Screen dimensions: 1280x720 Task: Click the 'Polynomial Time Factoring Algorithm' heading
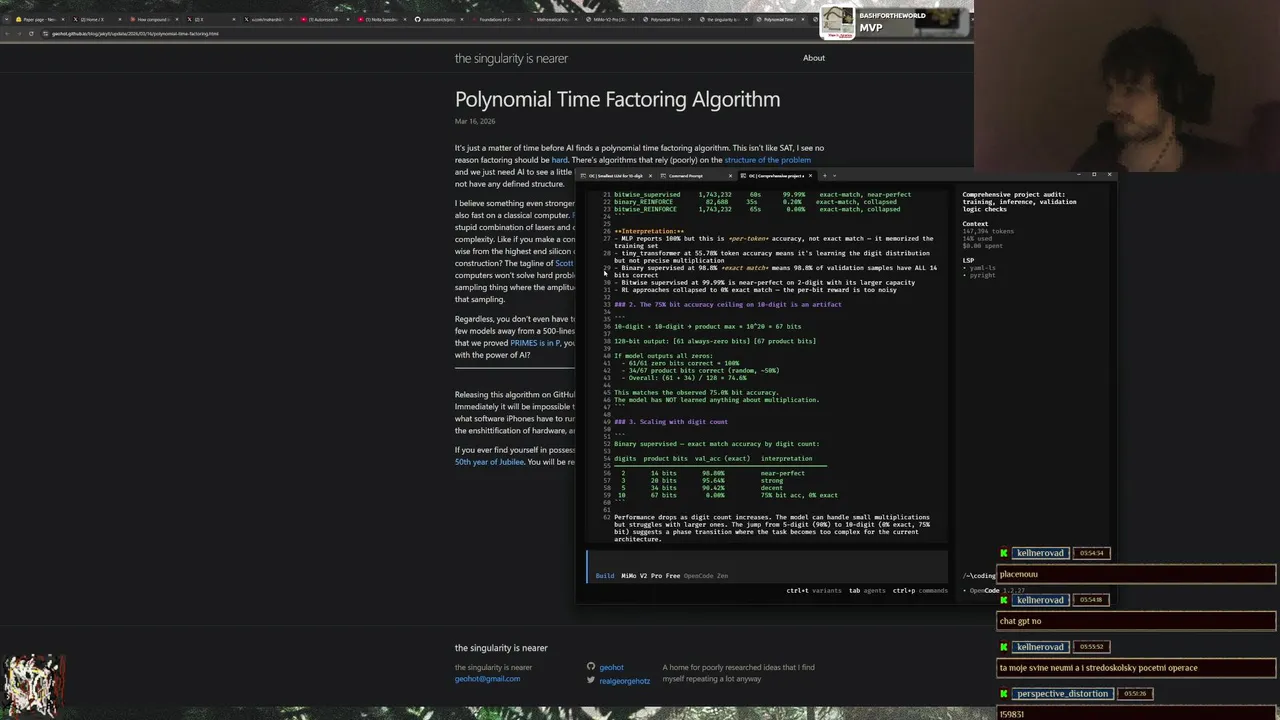617,99
